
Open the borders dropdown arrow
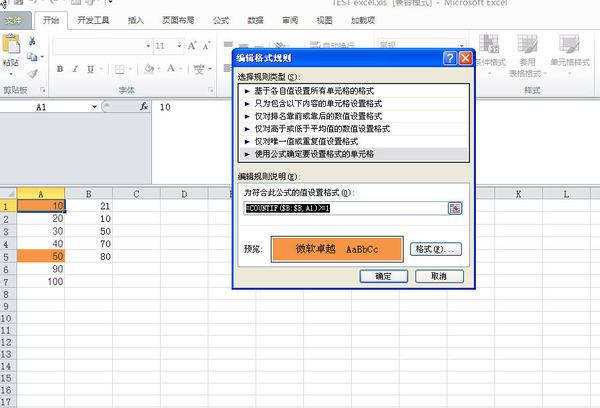[130, 69]
